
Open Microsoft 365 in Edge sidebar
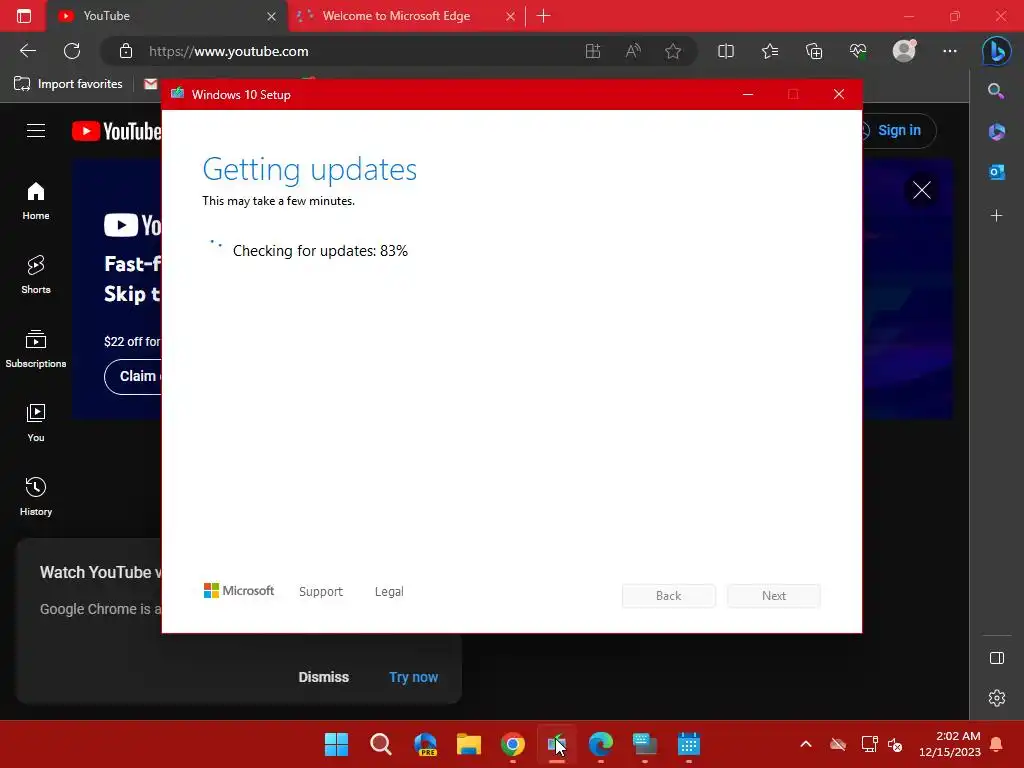997,131
